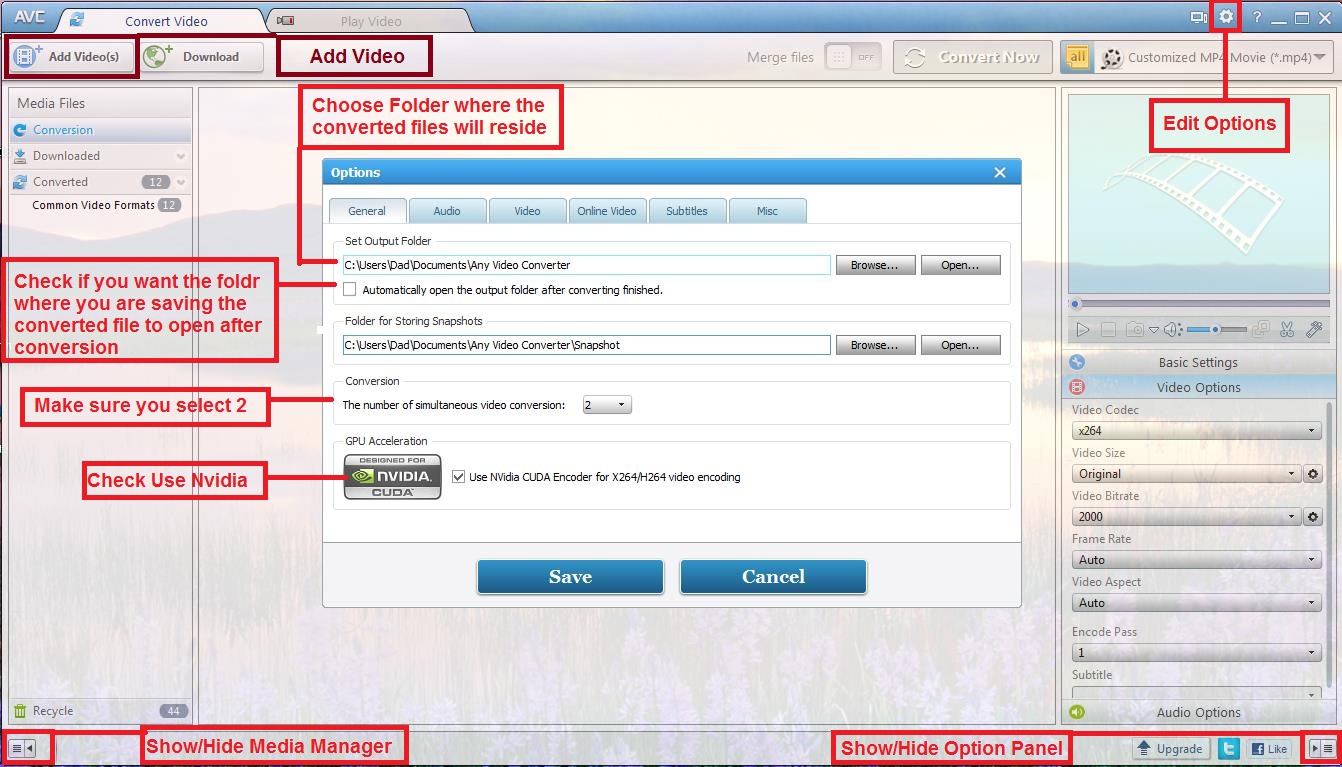Mute audio with the speaker icon
The height and width of the screenshot is (767, 1342).
pyautogui.click(x=1173, y=329)
